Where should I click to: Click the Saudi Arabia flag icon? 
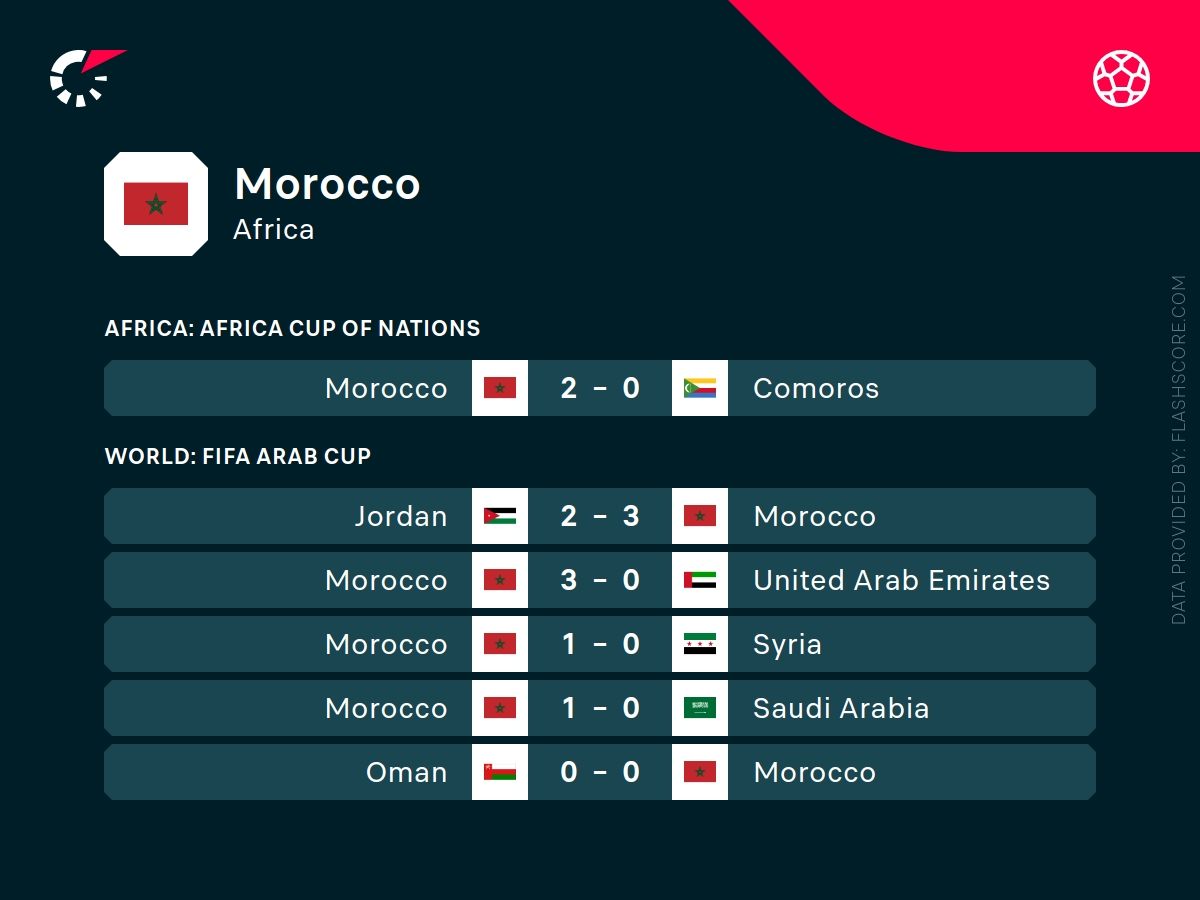click(x=700, y=708)
